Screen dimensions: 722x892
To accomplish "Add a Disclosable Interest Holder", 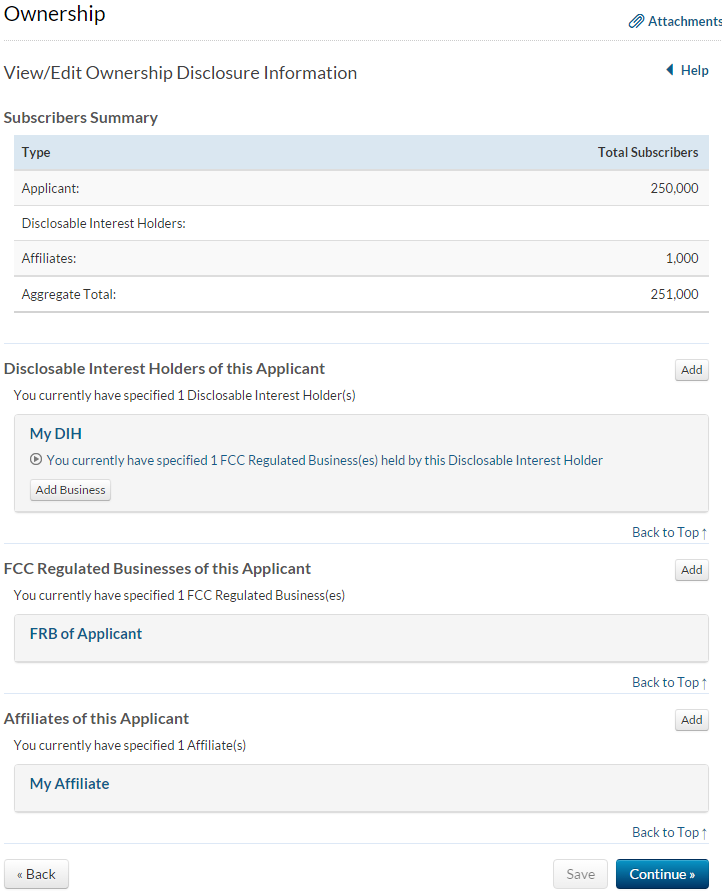I will [x=691, y=370].
